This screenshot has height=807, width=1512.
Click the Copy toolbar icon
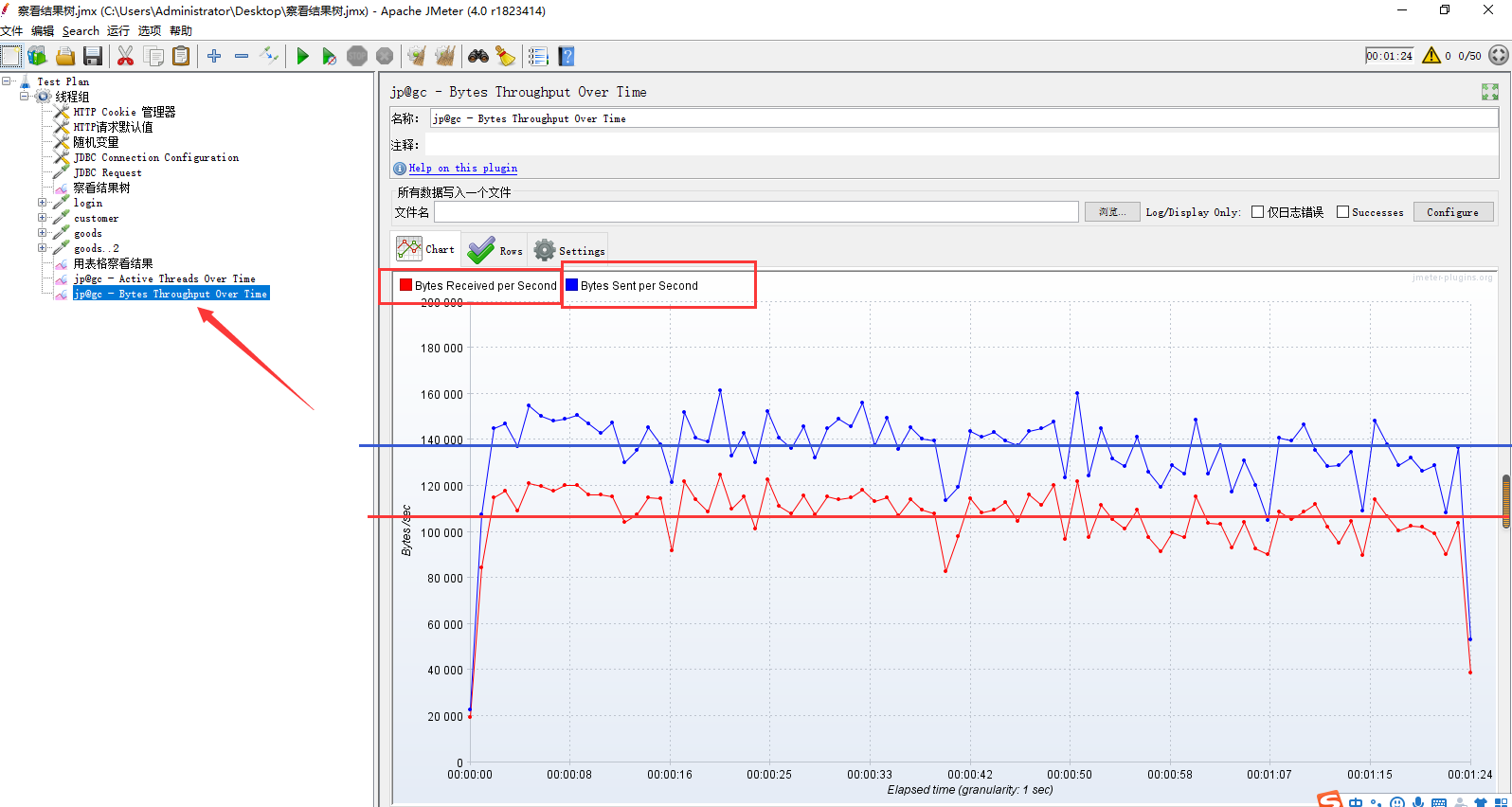click(153, 56)
